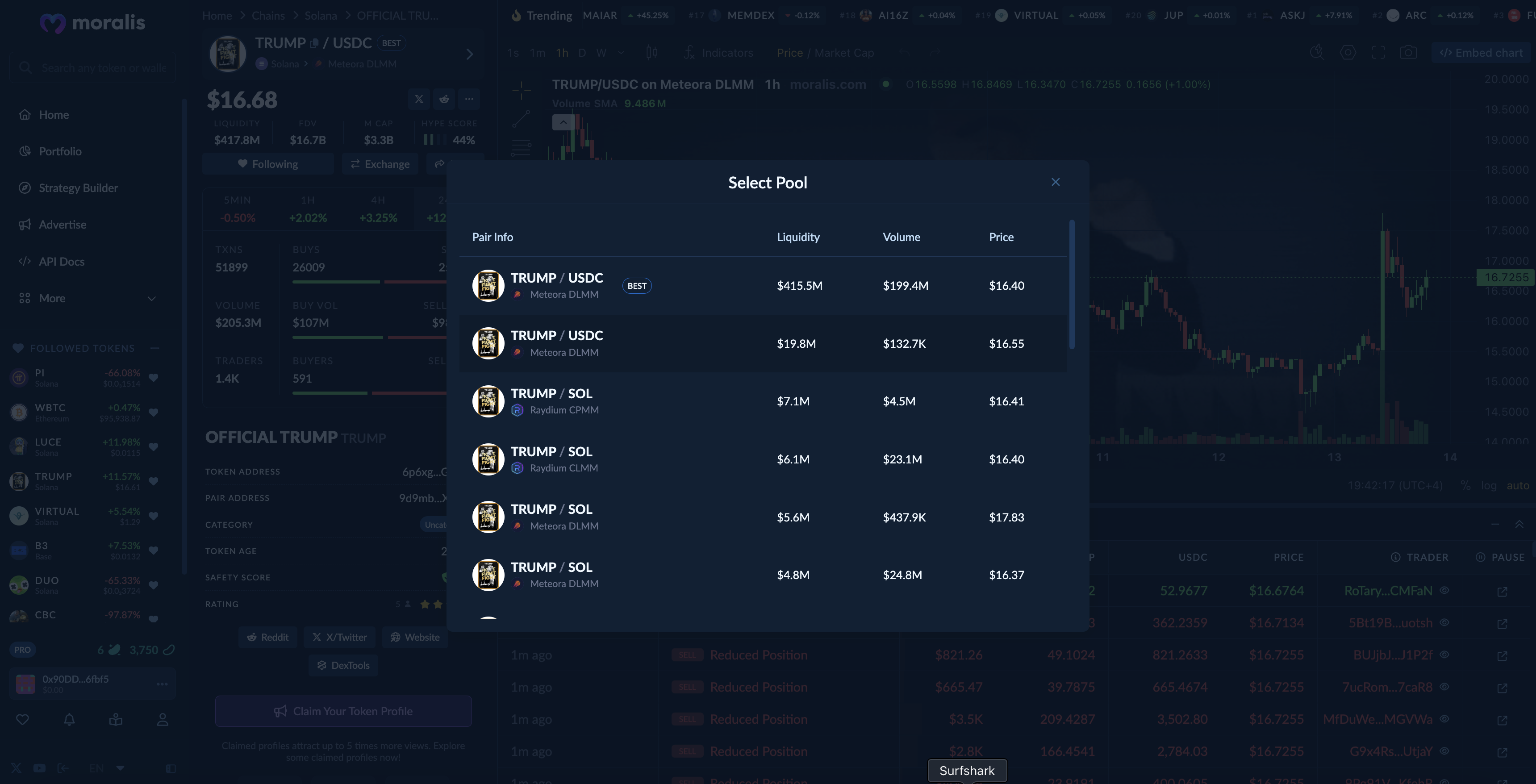Click the Chains breadcrumb link
The image size is (1536, 784).
point(268,16)
